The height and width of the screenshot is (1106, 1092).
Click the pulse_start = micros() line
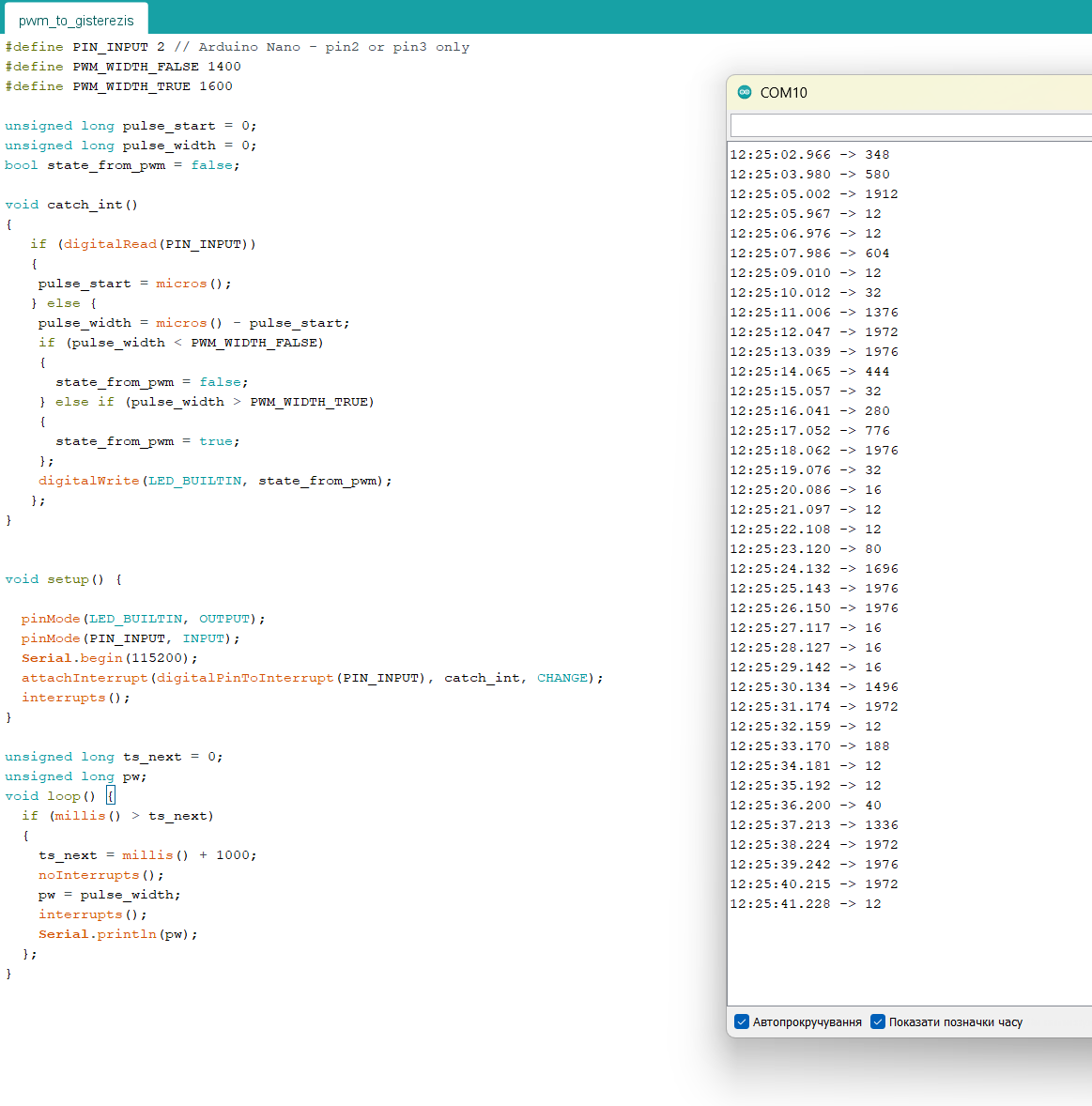pyautogui.click(x=134, y=284)
